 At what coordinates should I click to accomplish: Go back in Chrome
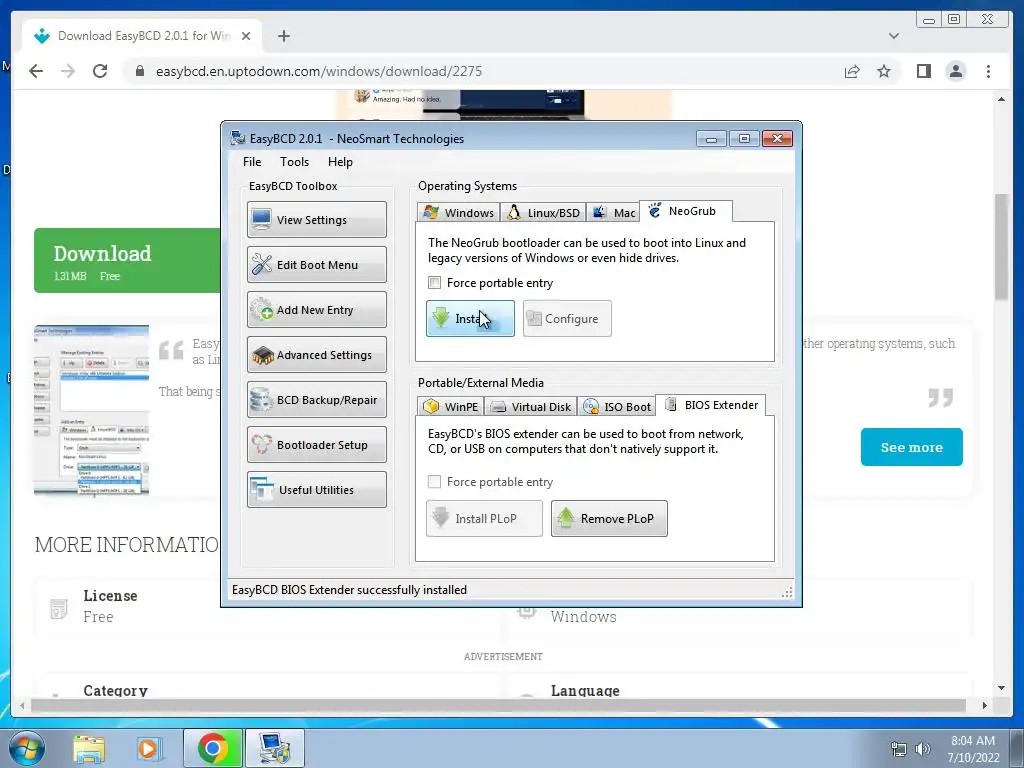coord(36,71)
